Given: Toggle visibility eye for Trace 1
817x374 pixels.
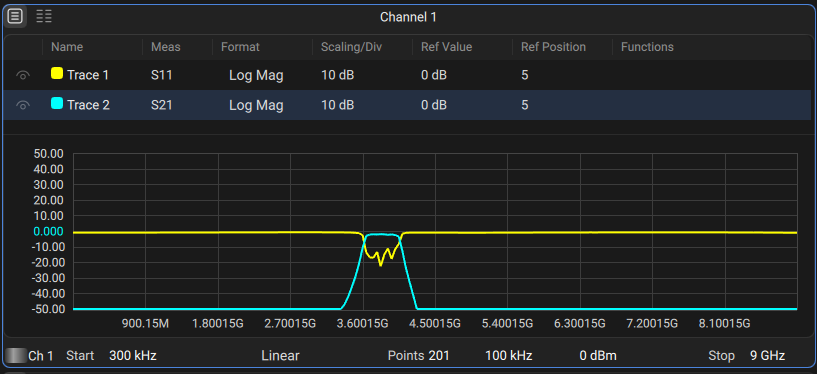Looking at the screenshot, I should coord(22,76).
